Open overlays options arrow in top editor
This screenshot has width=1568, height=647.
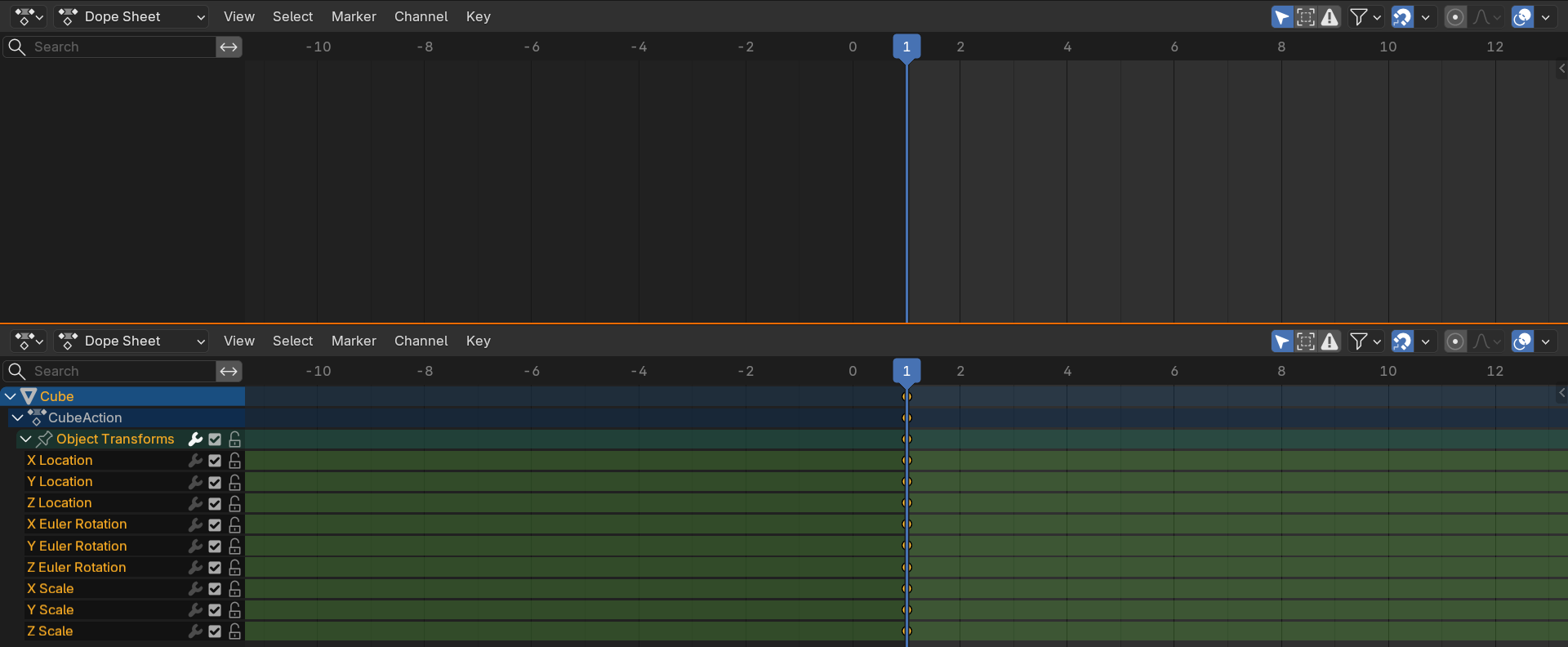pos(1546,16)
